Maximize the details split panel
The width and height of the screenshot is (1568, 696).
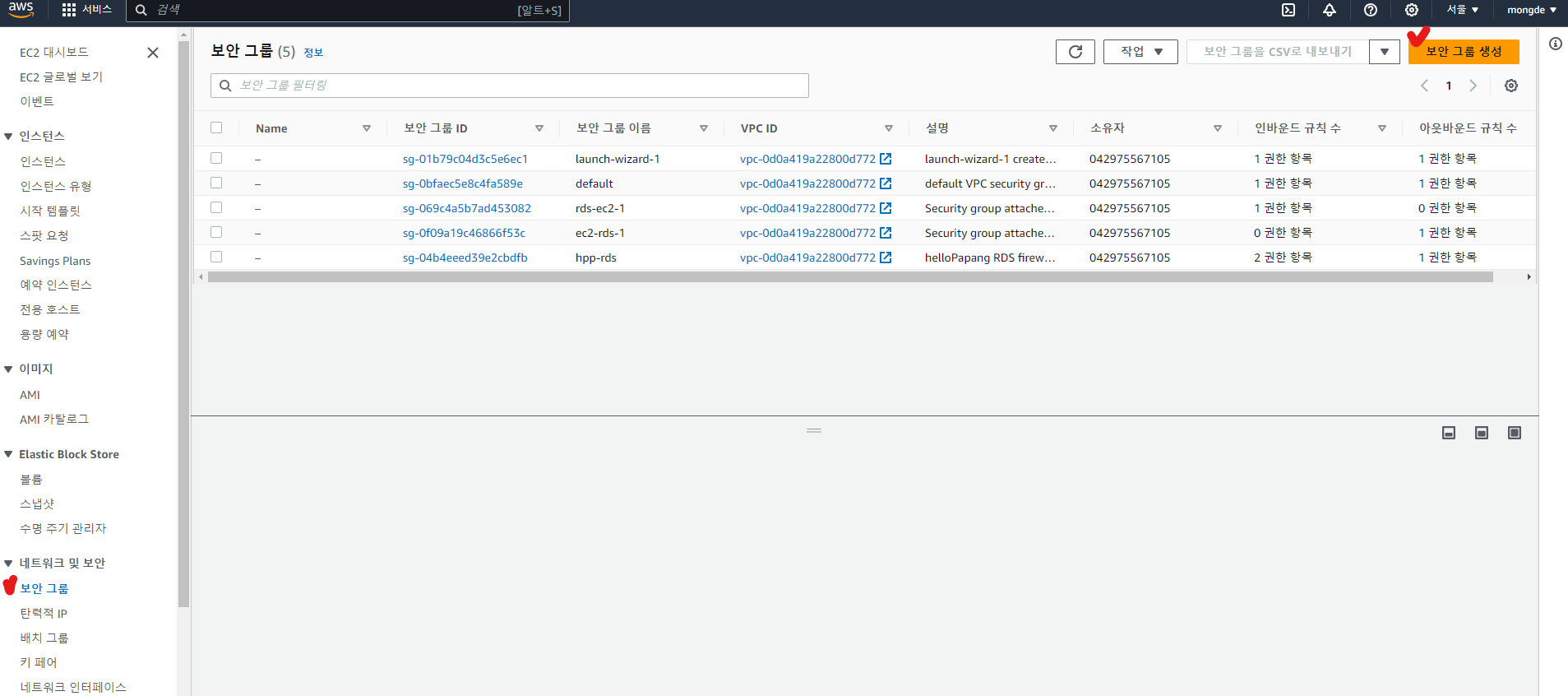[1515, 433]
